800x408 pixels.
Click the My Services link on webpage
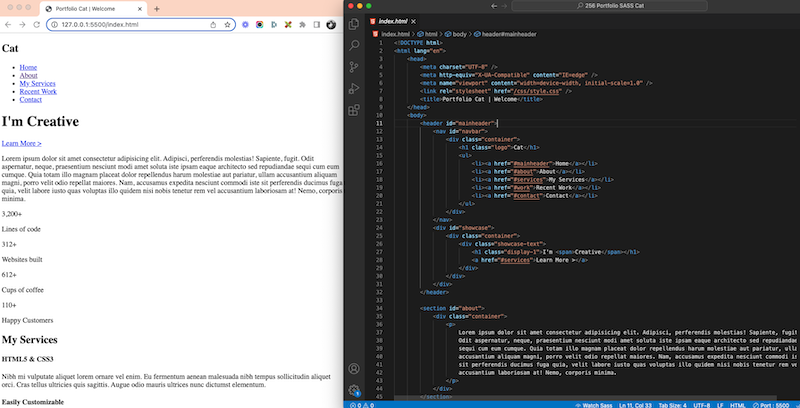[x=37, y=84]
